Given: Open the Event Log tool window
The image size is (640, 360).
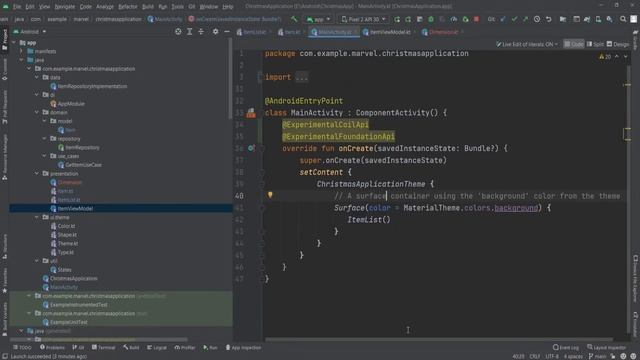Looking at the screenshot, I should (566, 347).
